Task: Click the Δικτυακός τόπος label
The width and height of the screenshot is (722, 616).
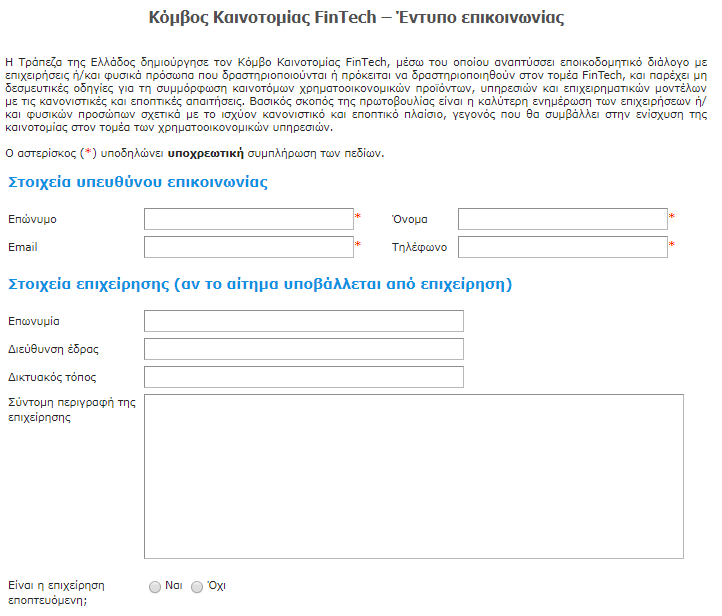Action: point(52,378)
